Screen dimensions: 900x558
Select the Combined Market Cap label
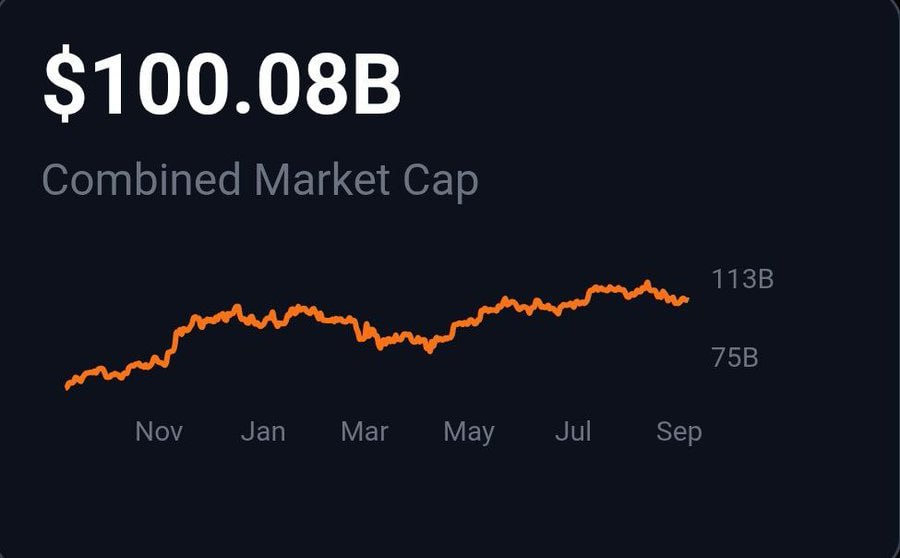[260, 181]
